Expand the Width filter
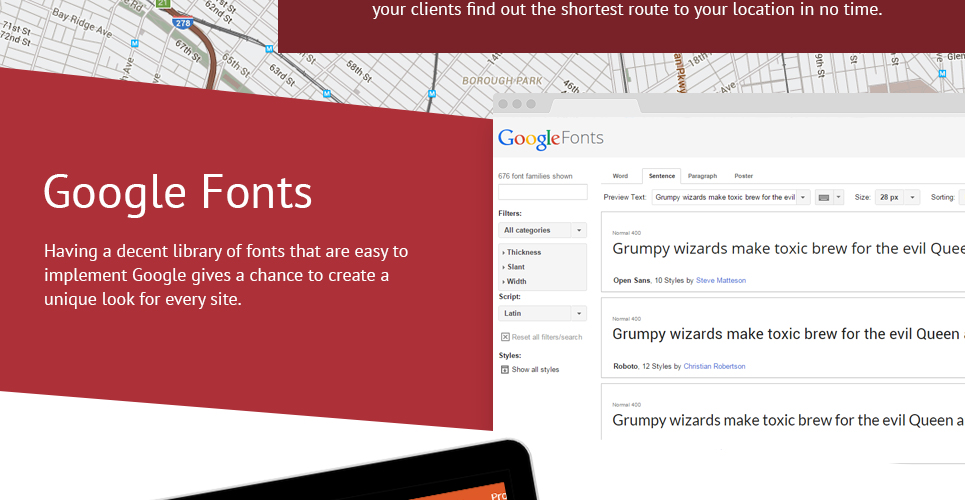The image size is (965, 500). (x=515, y=281)
